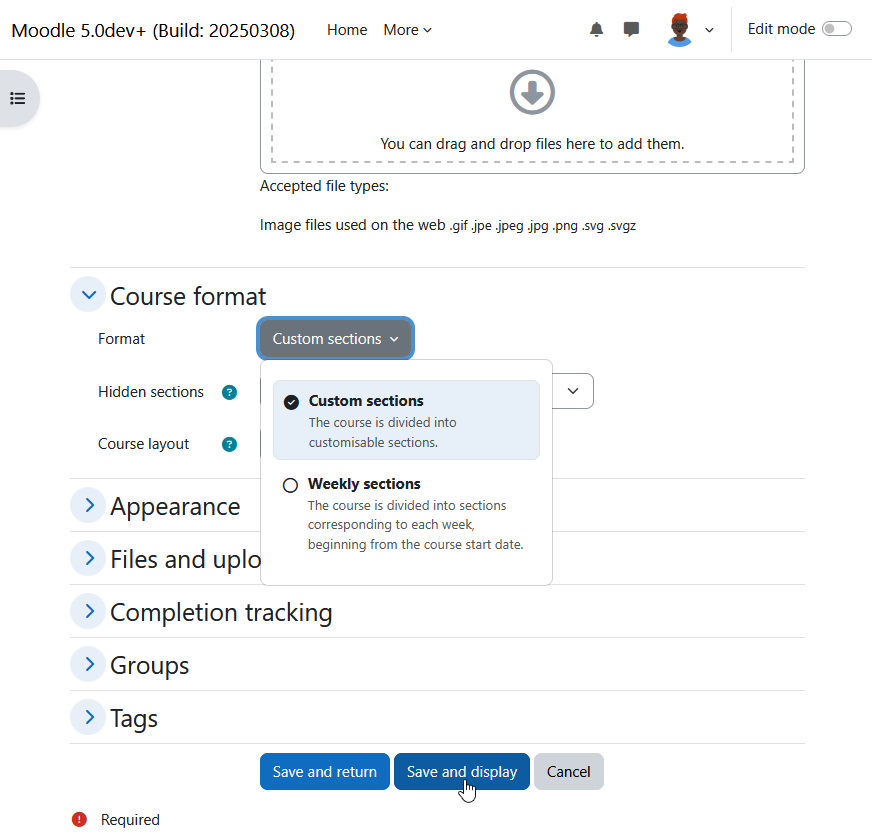Open the More menu
Screen dimensions: 872x840
[x=407, y=30]
